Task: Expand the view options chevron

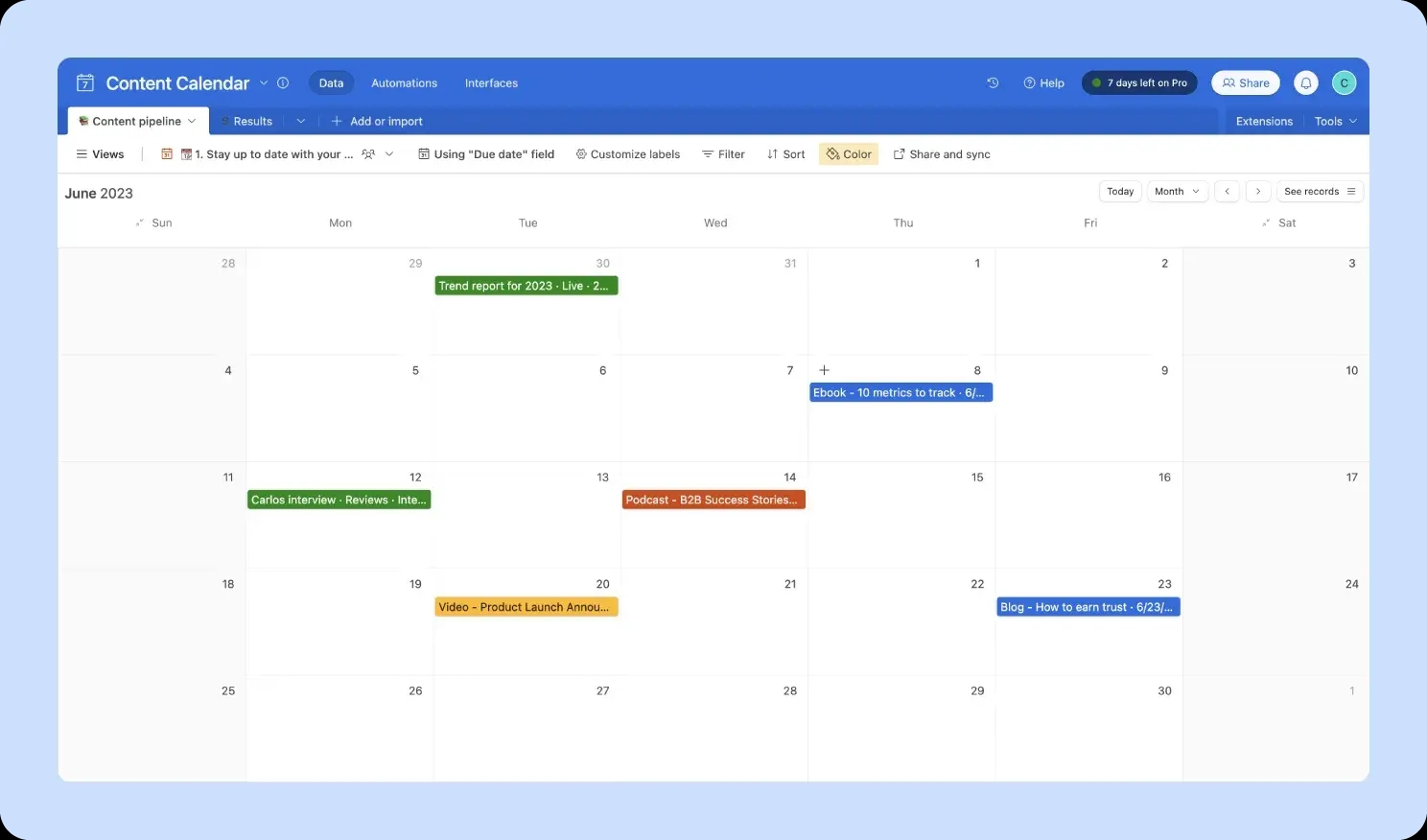Action: tap(389, 154)
